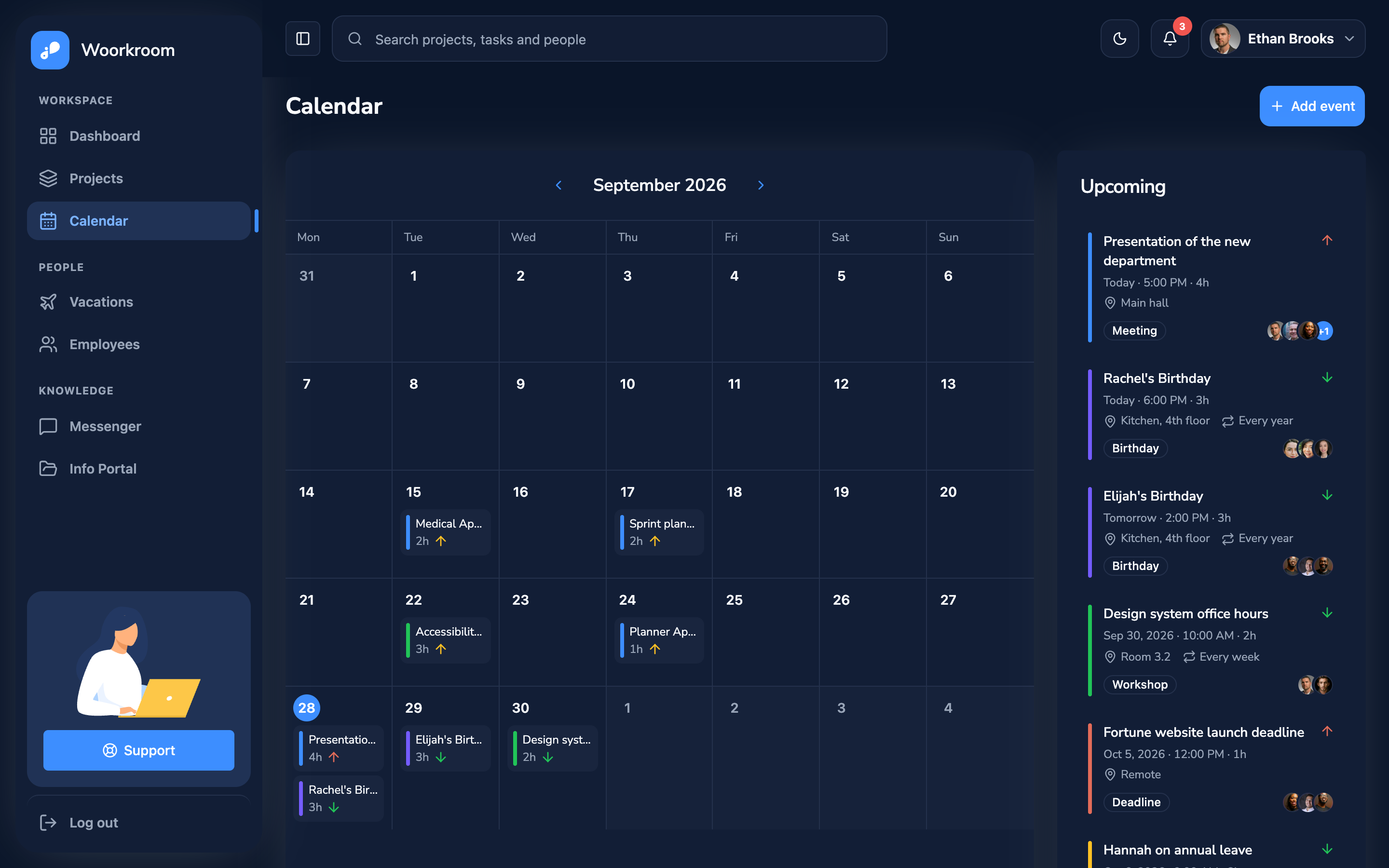The height and width of the screenshot is (868, 1389).
Task: Click Every year repeat icon in Rachel's Birthday
Action: tap(1228, 421)
